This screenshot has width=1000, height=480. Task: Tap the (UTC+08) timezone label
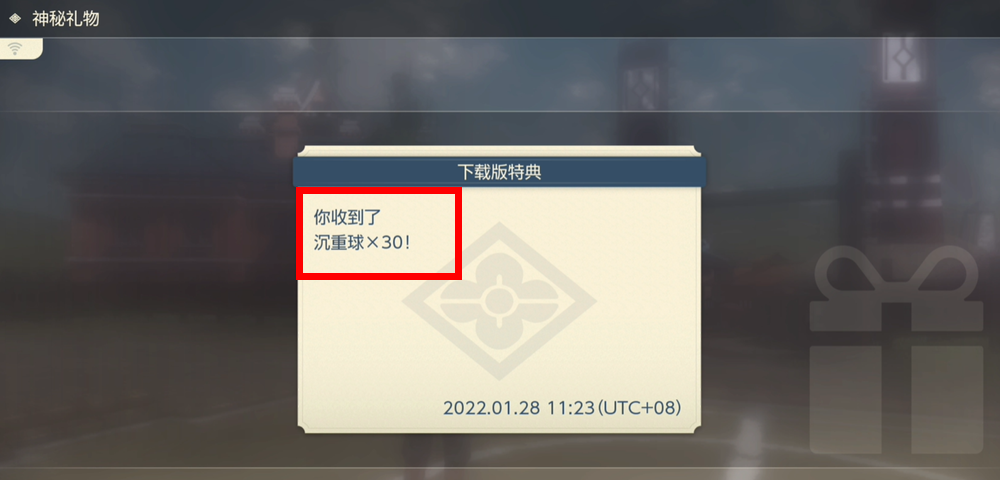(638, 408)
